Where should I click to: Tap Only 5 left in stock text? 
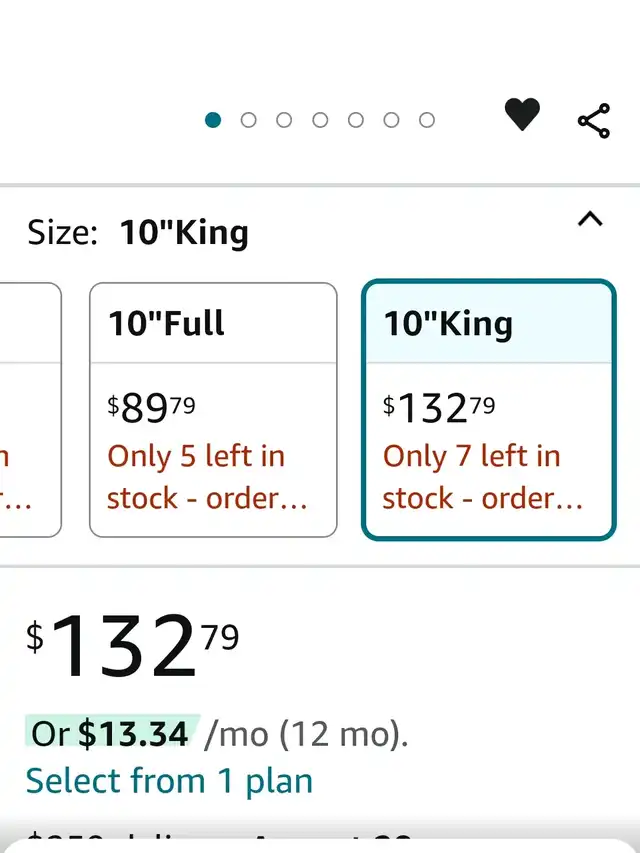(x=207, y=477)
